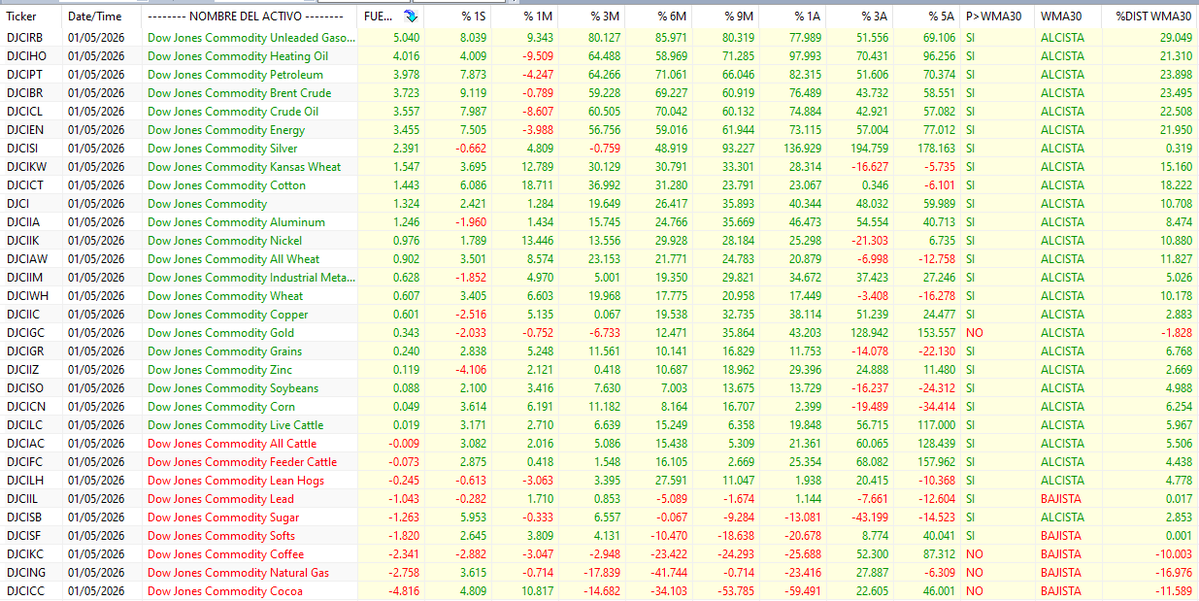
Task: Click BAJISTA in the Lead row
Action: tap(1061, 499)
